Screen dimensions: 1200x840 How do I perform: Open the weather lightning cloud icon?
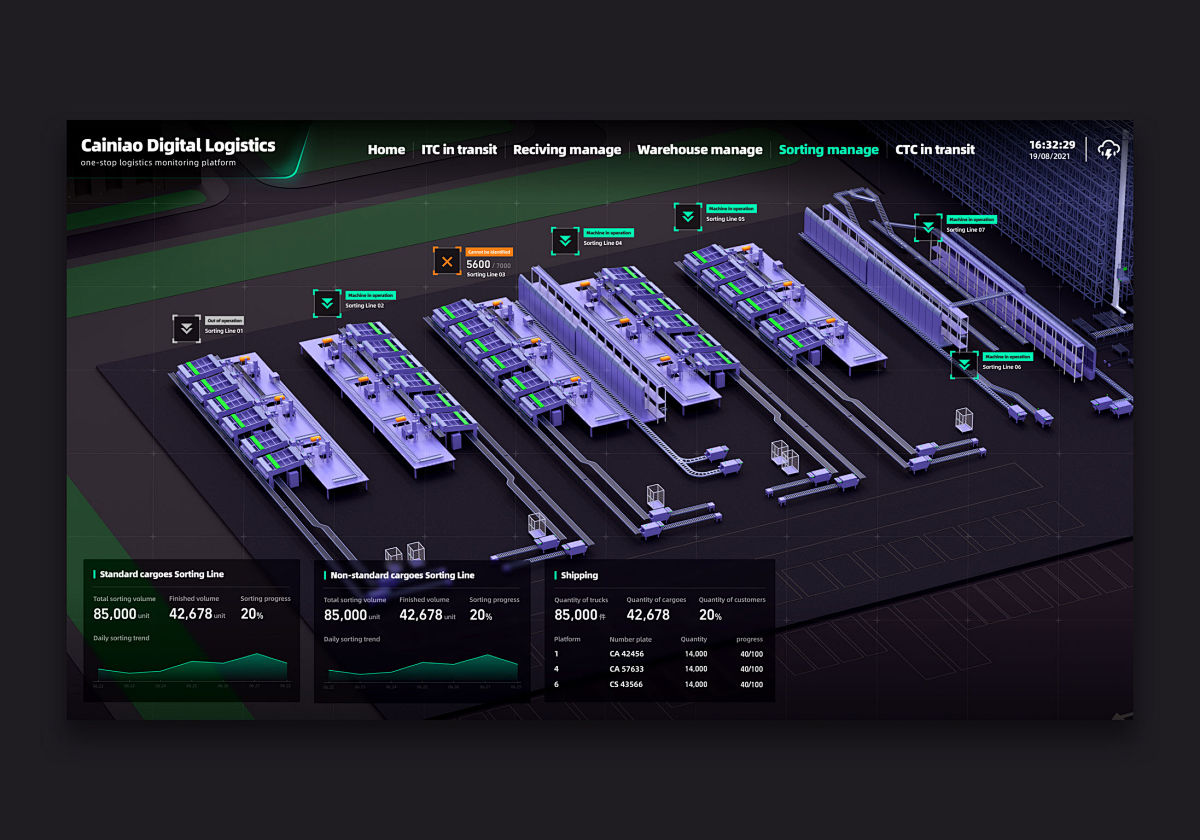pyautogui.click(x=1108, y=149)
